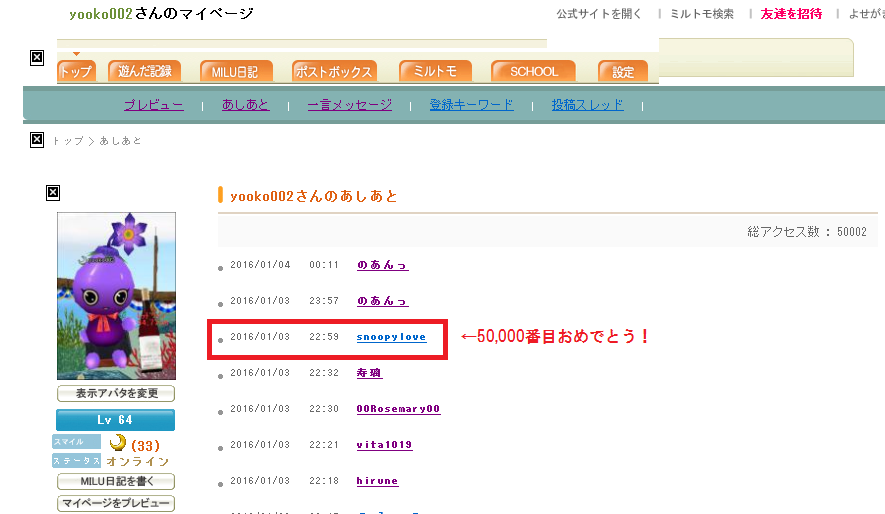The width and height of the screenshot is (885, 514).
Task: Open the 設定 settings tab
Action: point(623,71)
